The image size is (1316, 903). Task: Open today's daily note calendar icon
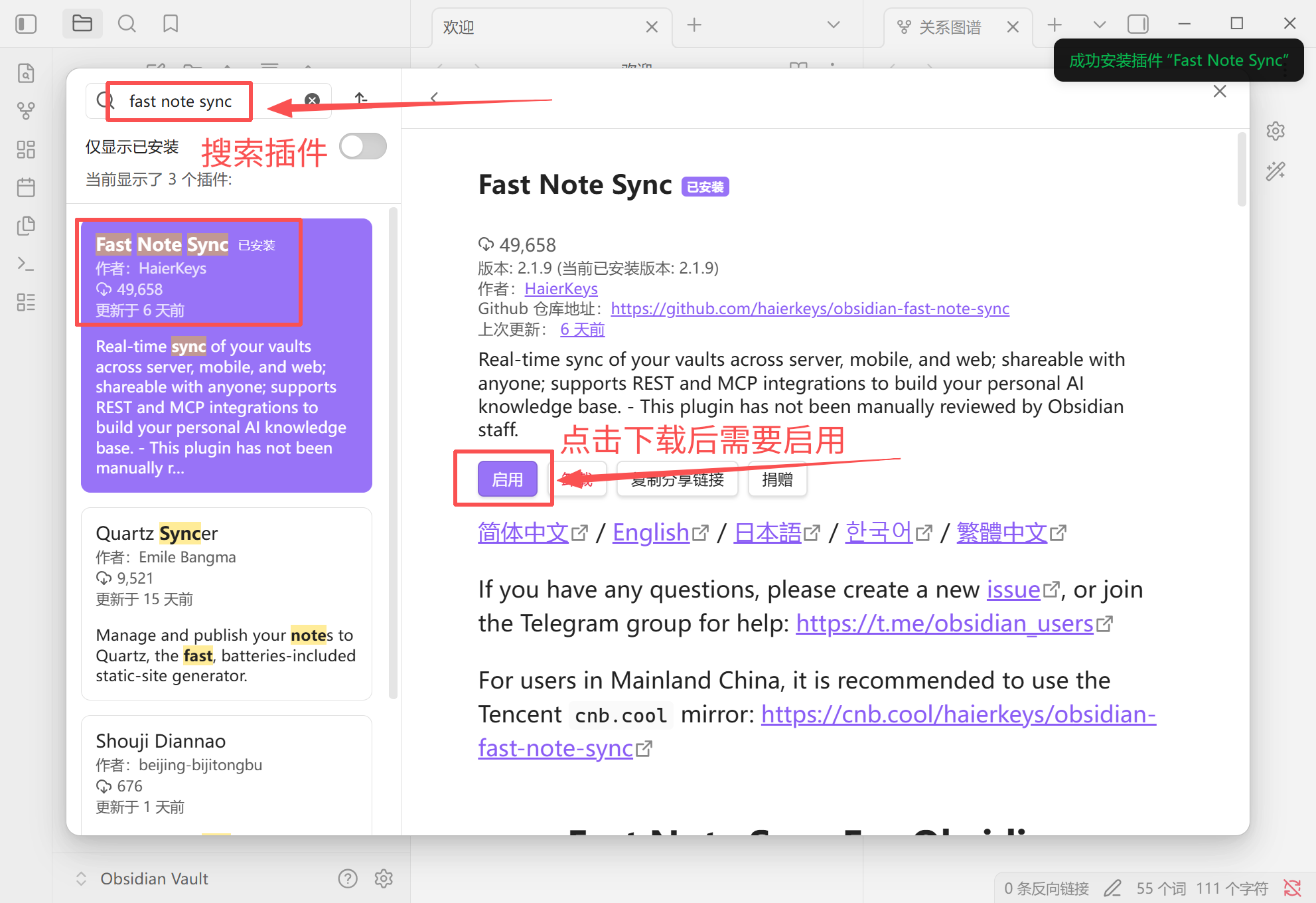point(26,187)
